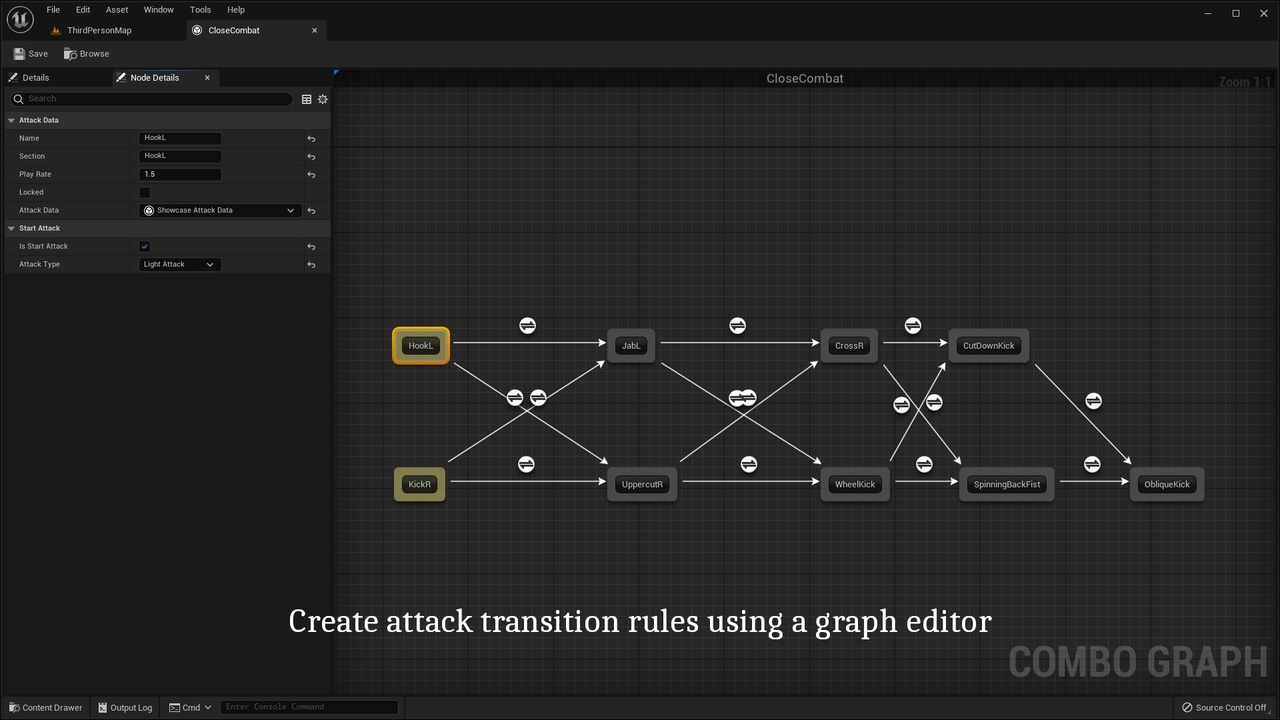Open the File menu

click(x=53, y=10)
